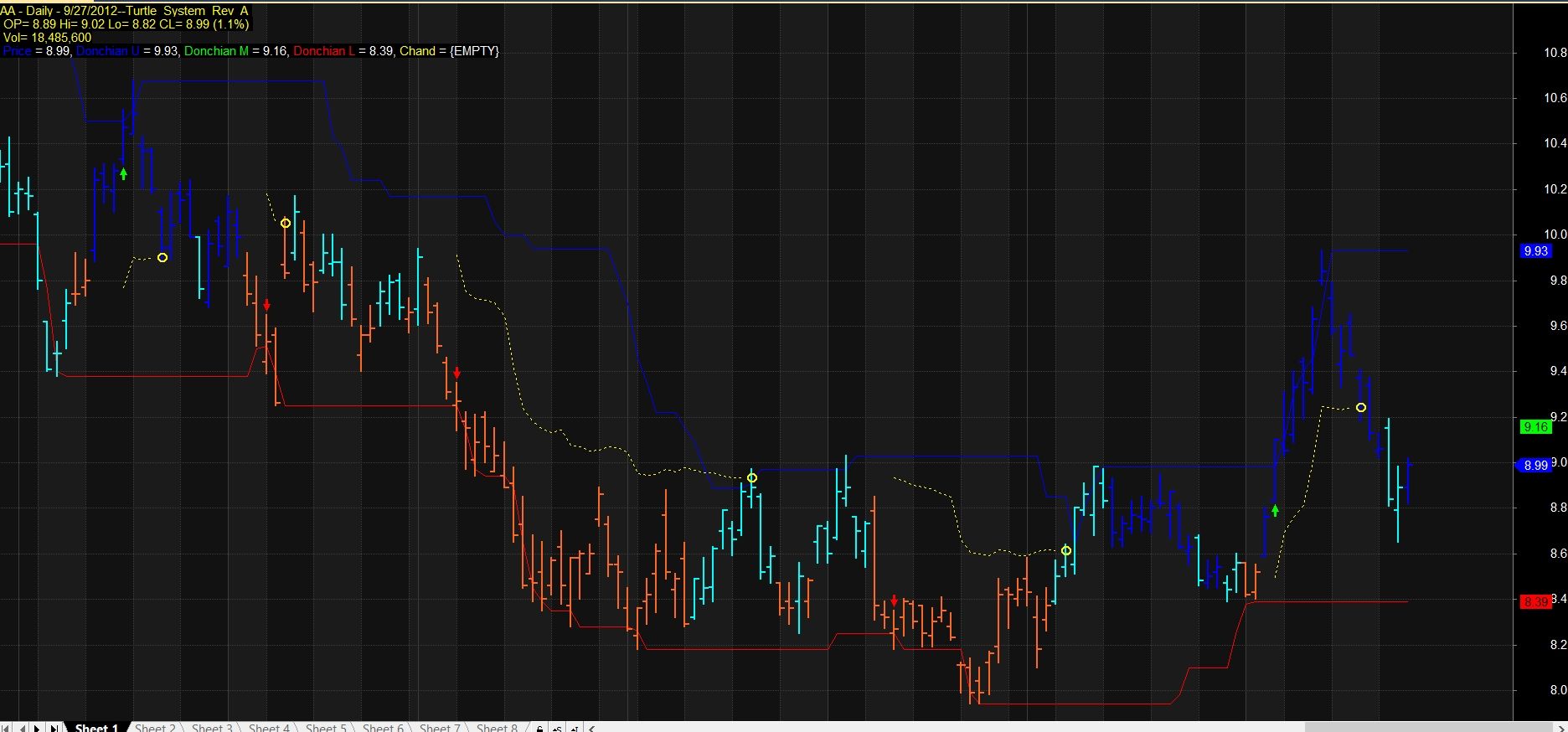Click the 'Donchian M = 9.16' legend entry
The image size is (1568, 732).
235,51
